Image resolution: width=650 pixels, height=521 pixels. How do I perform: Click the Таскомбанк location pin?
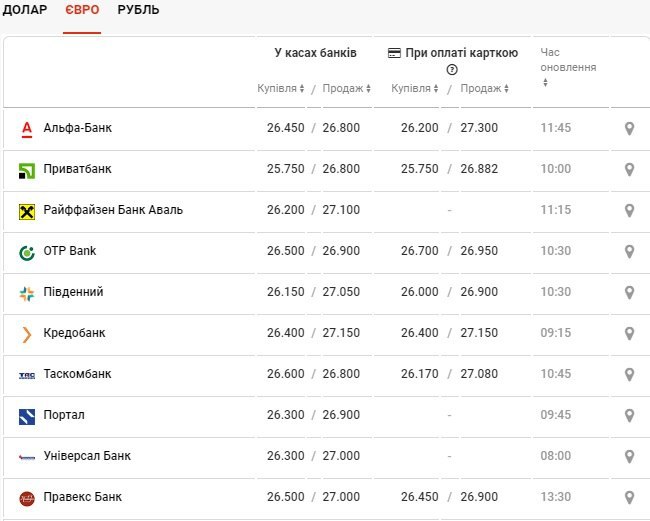click(x=629, y=375)
